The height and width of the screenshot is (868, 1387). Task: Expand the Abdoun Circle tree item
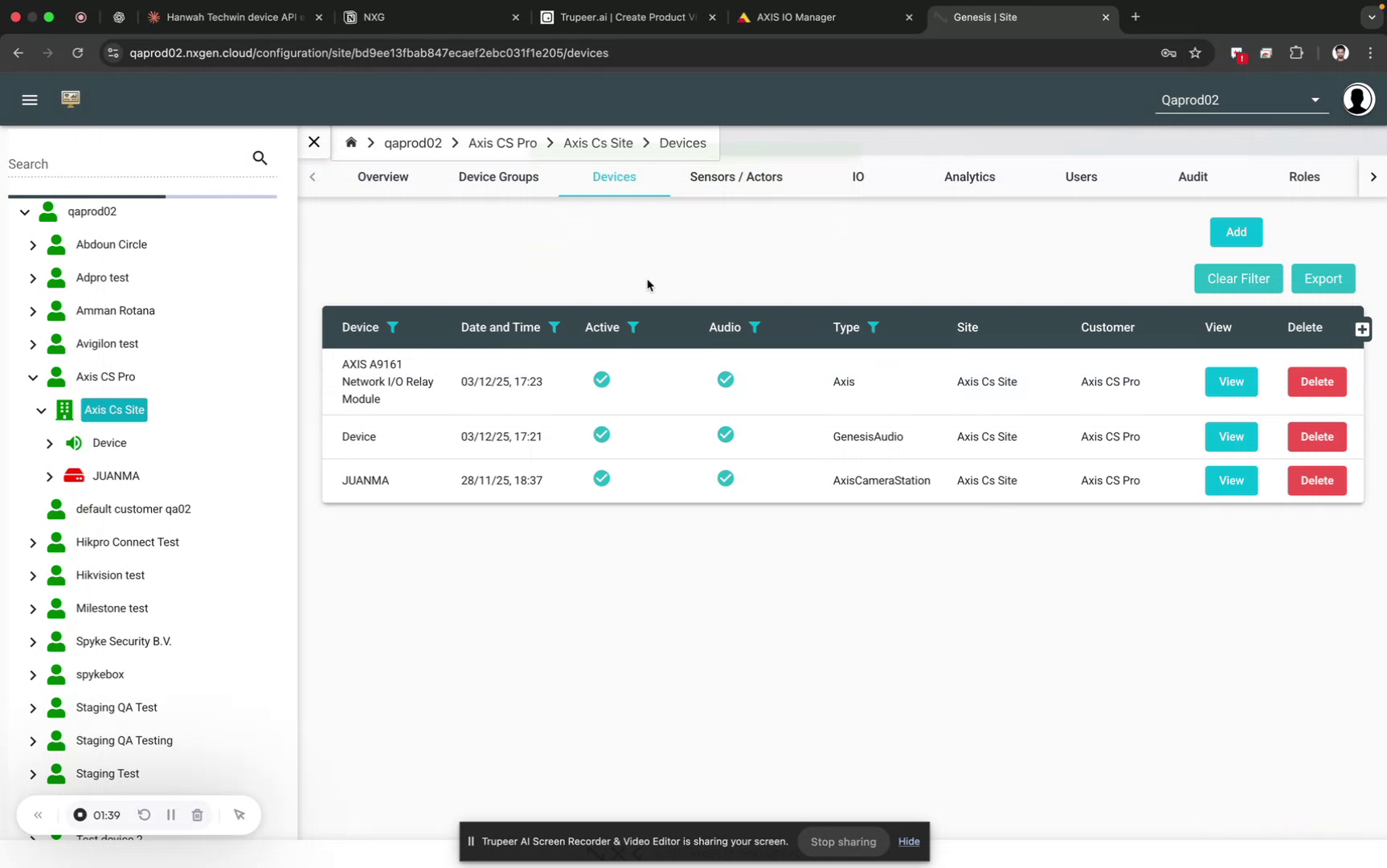click(x=33, y=244)
